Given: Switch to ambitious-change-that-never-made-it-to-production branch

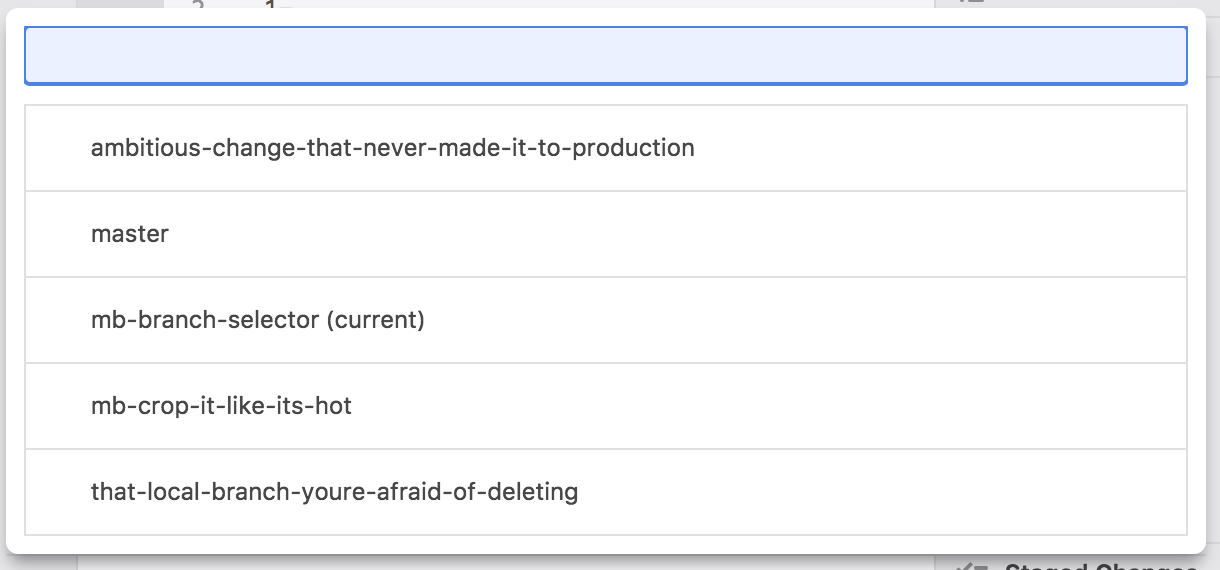Looking at the screenshot, I should (392, 148).
